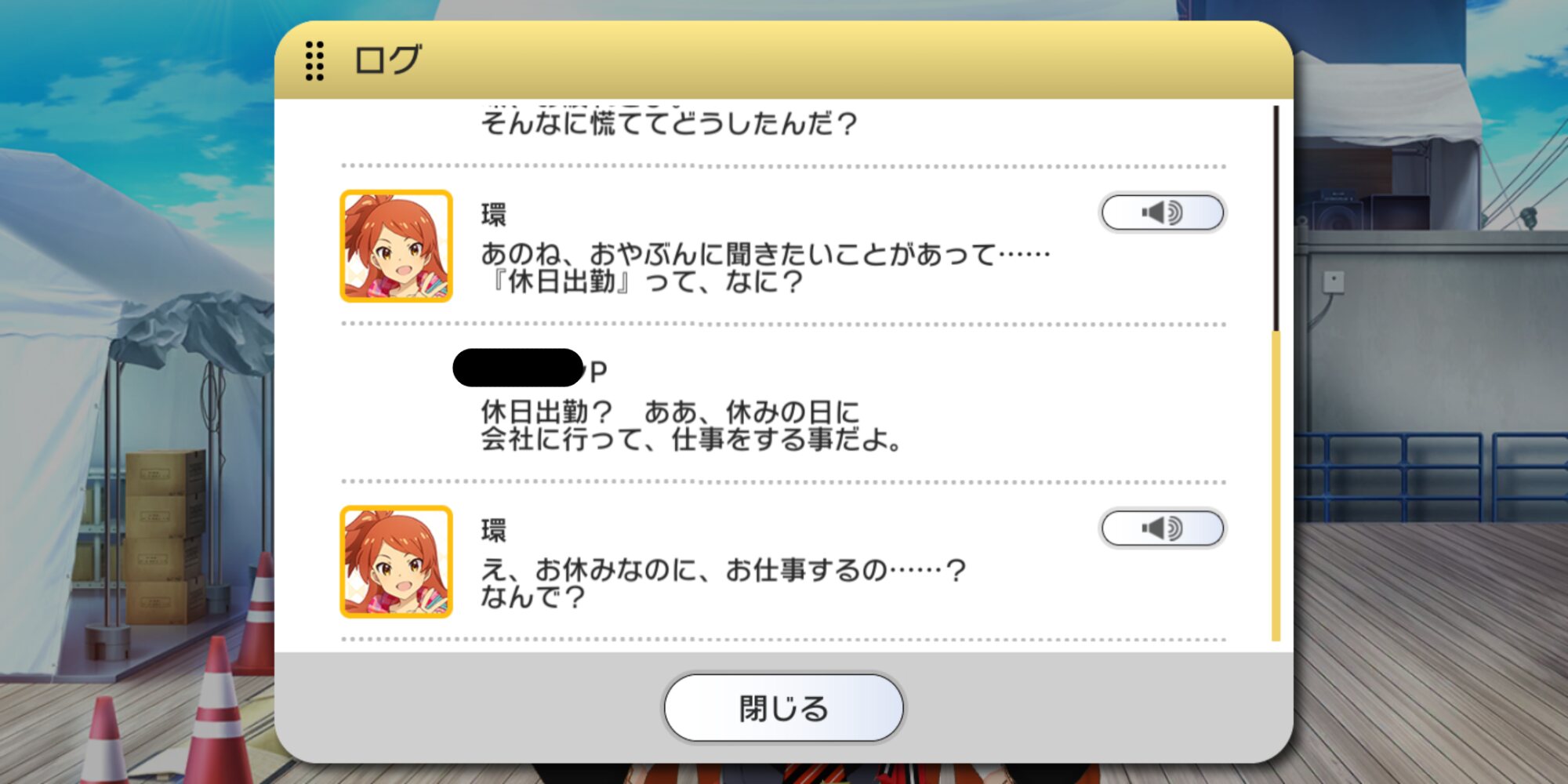Play voice for 環's なんで？ line
This screenshot has width=1568, height=784.
[1163, 528]
